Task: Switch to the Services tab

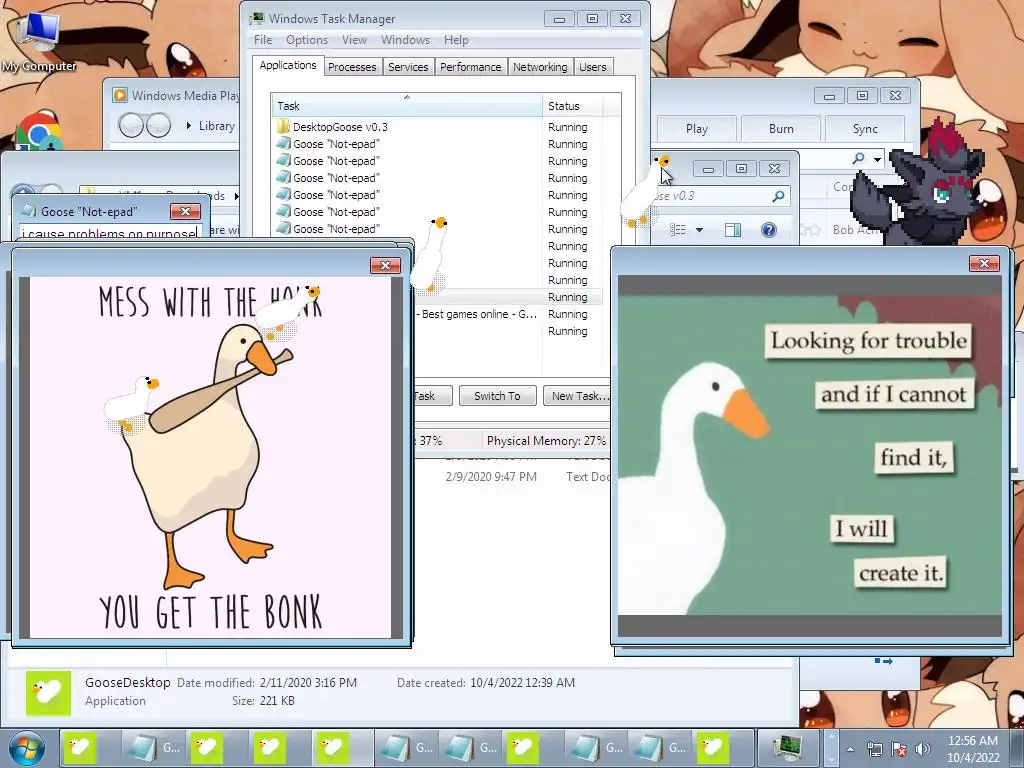Action: pyautogui.click(x=408, y=67)
